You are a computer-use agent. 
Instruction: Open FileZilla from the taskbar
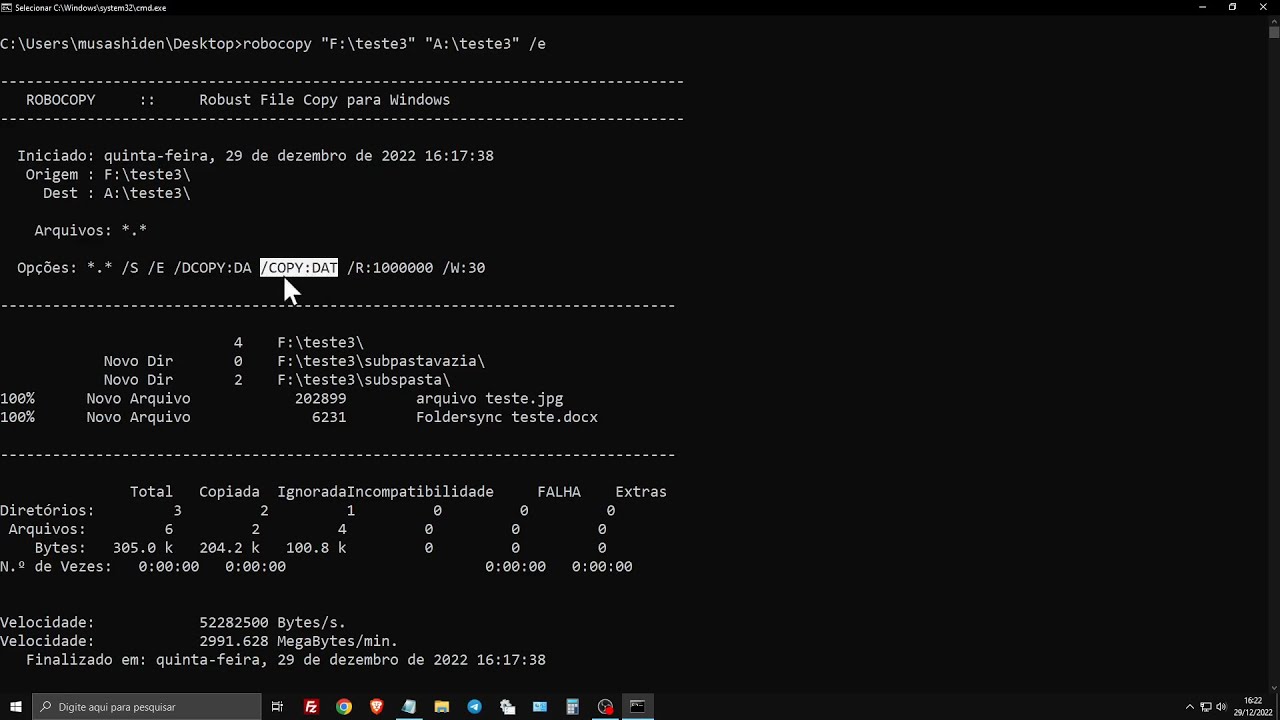(311, 707)
